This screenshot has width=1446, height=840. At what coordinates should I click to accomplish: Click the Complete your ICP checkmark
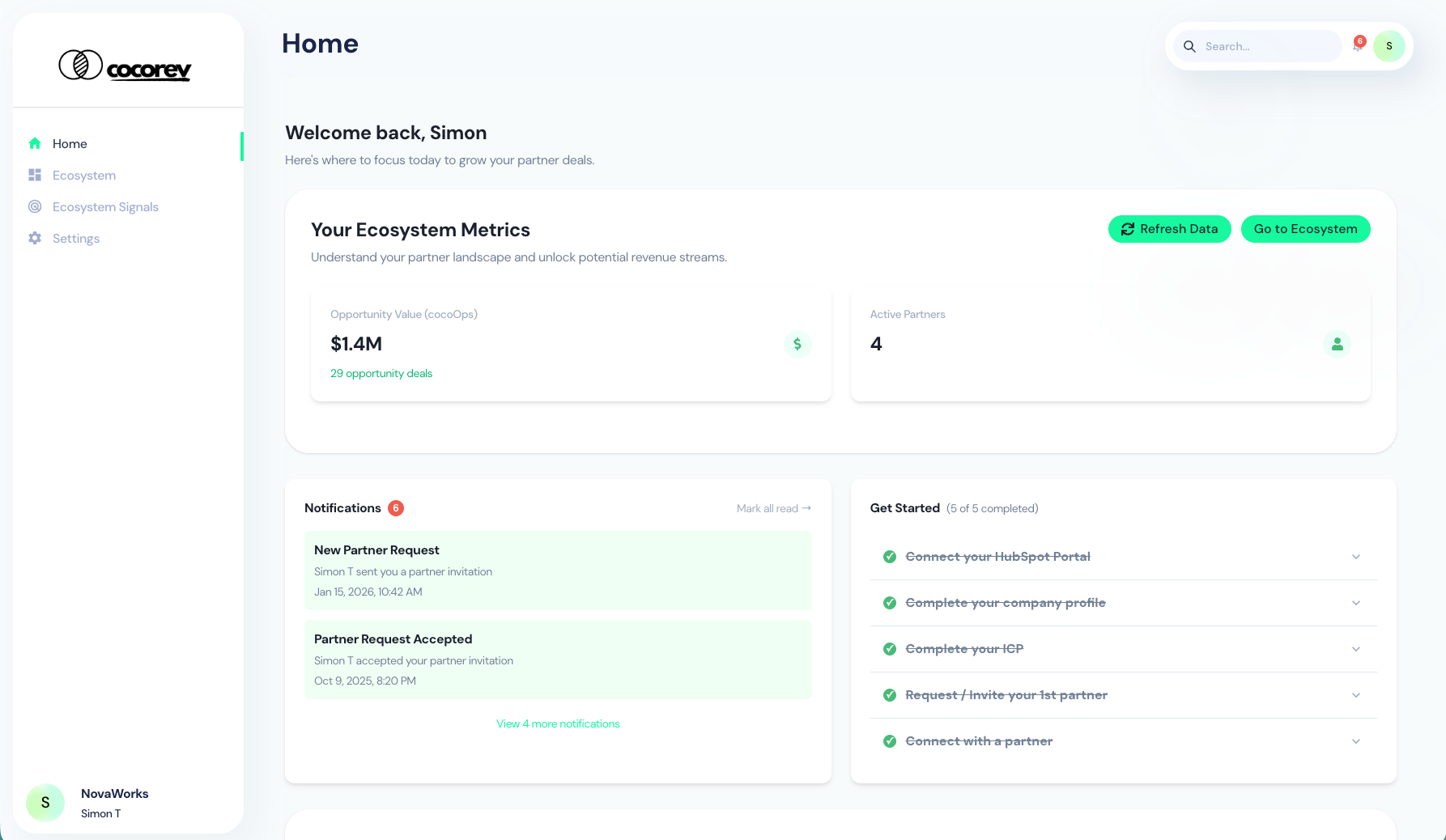(890, 649)
